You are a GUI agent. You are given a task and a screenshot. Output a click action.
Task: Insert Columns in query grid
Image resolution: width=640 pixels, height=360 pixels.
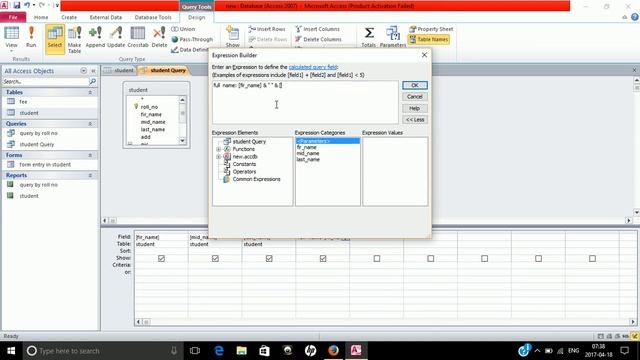(317, 29)
